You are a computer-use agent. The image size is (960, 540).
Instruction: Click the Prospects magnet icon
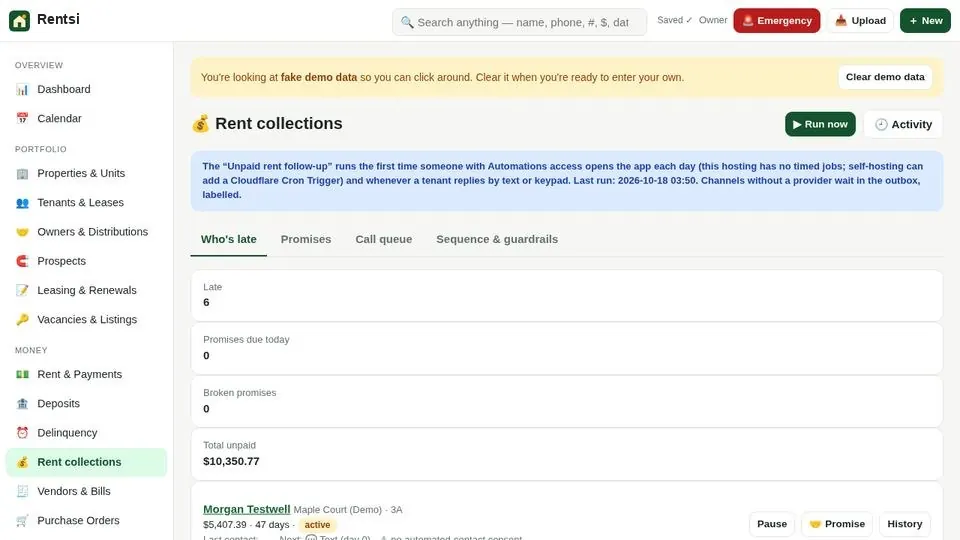point(23,261)
